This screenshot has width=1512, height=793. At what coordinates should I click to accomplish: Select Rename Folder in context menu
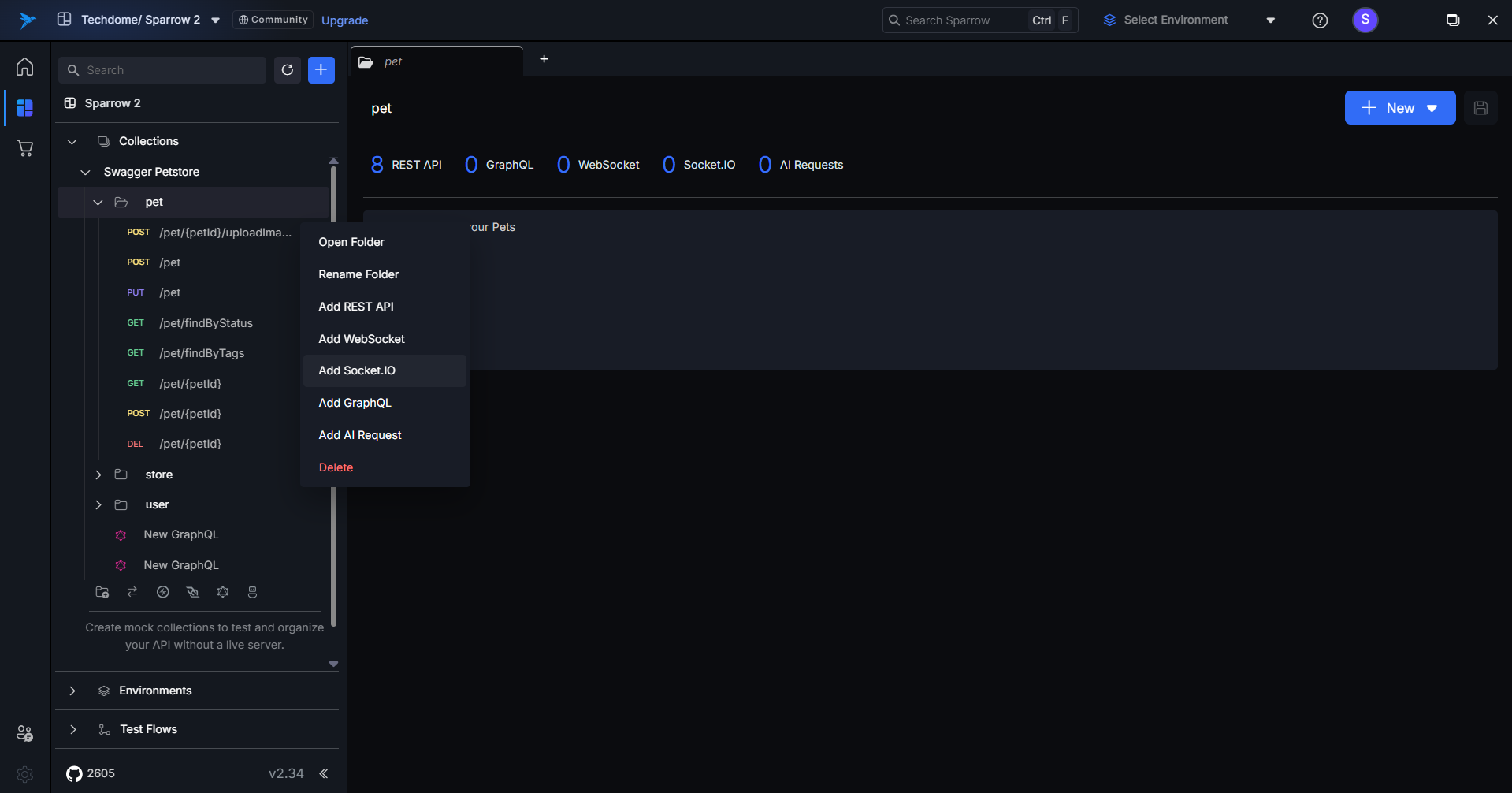[358, 274]
